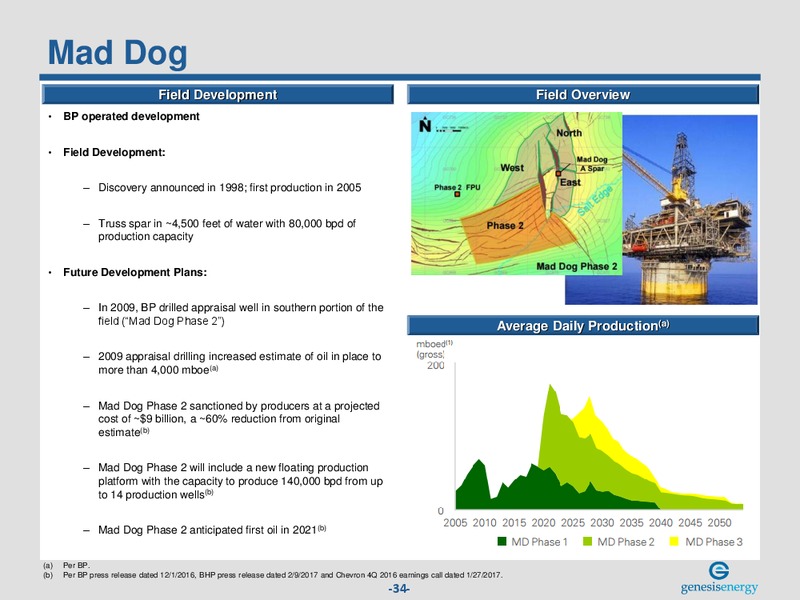Click the MD Phase 2 legend label

tap(626, 542)
